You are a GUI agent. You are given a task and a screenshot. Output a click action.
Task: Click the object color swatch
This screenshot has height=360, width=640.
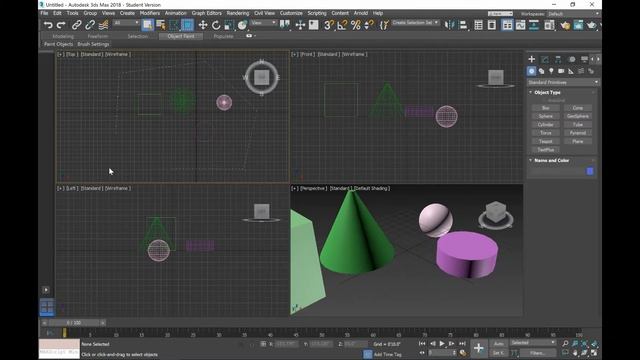click(x=590, y=171)
